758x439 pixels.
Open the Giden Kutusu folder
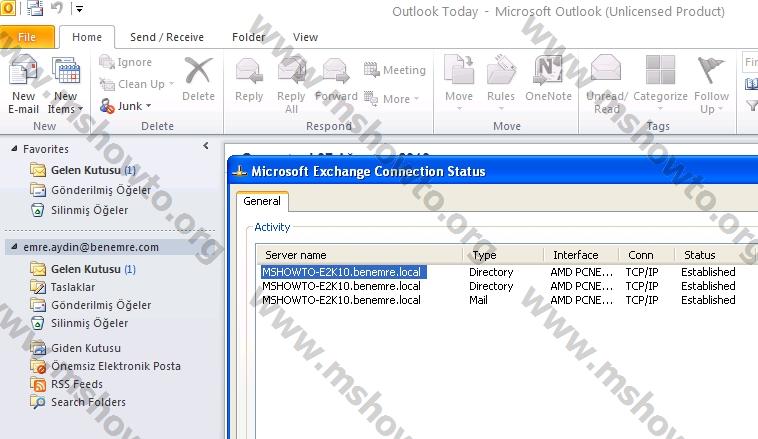(75, 348)
